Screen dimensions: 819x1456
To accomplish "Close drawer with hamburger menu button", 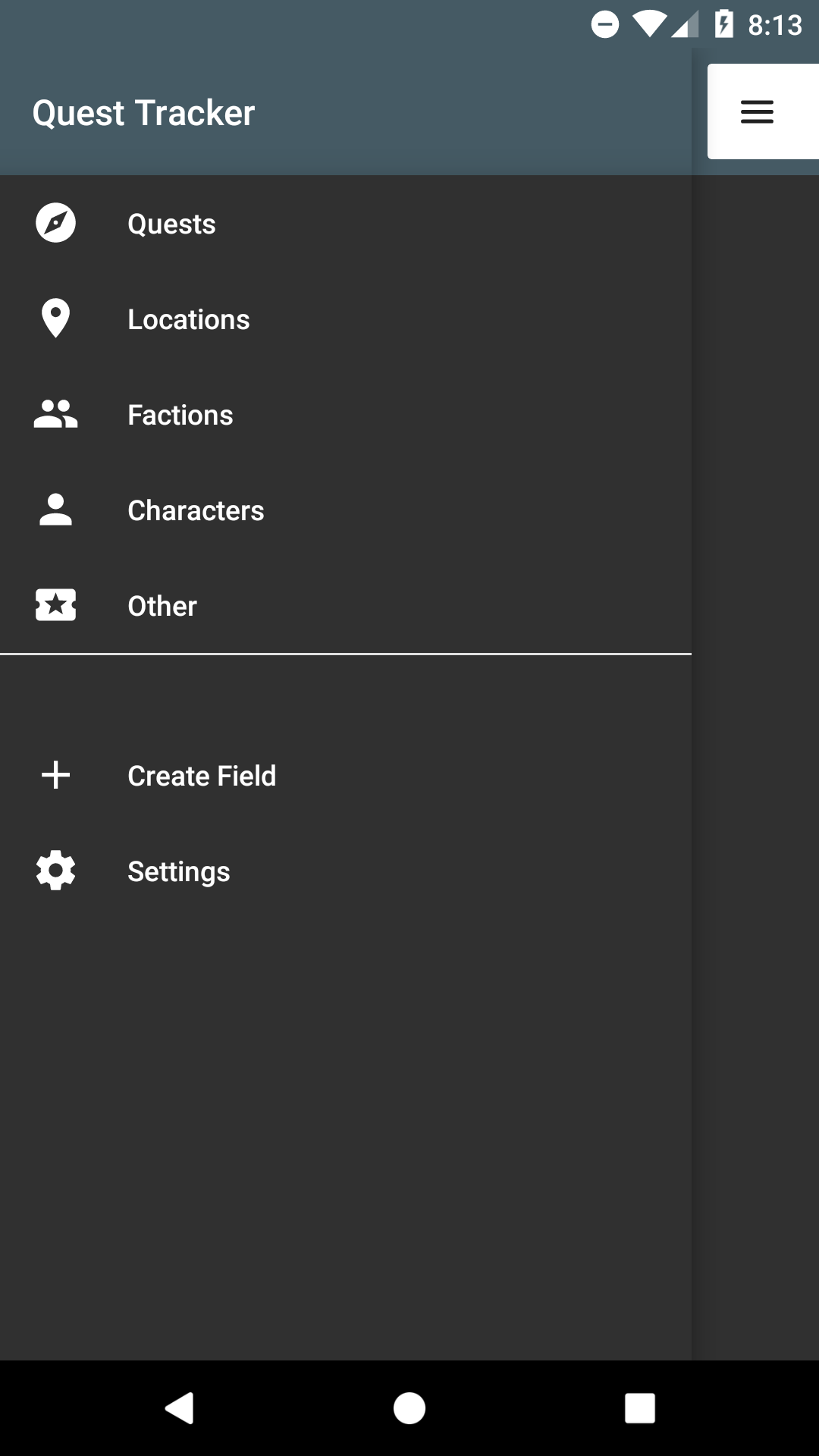I will pos(757,112).
